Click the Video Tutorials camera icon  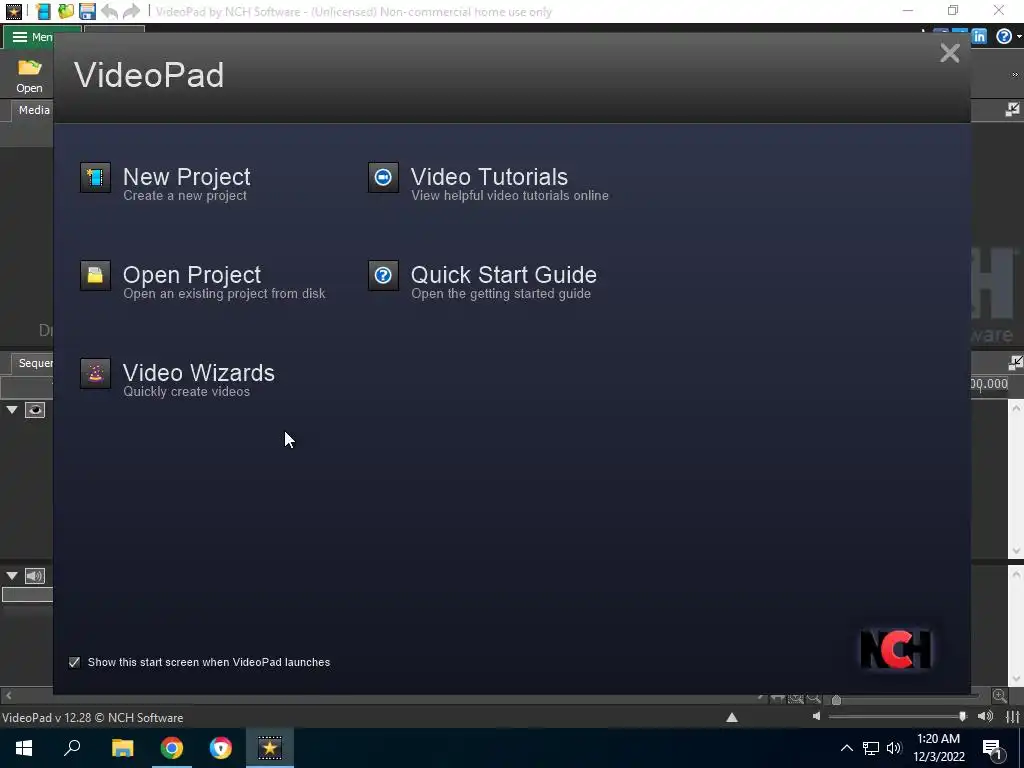tap(383, 177)
